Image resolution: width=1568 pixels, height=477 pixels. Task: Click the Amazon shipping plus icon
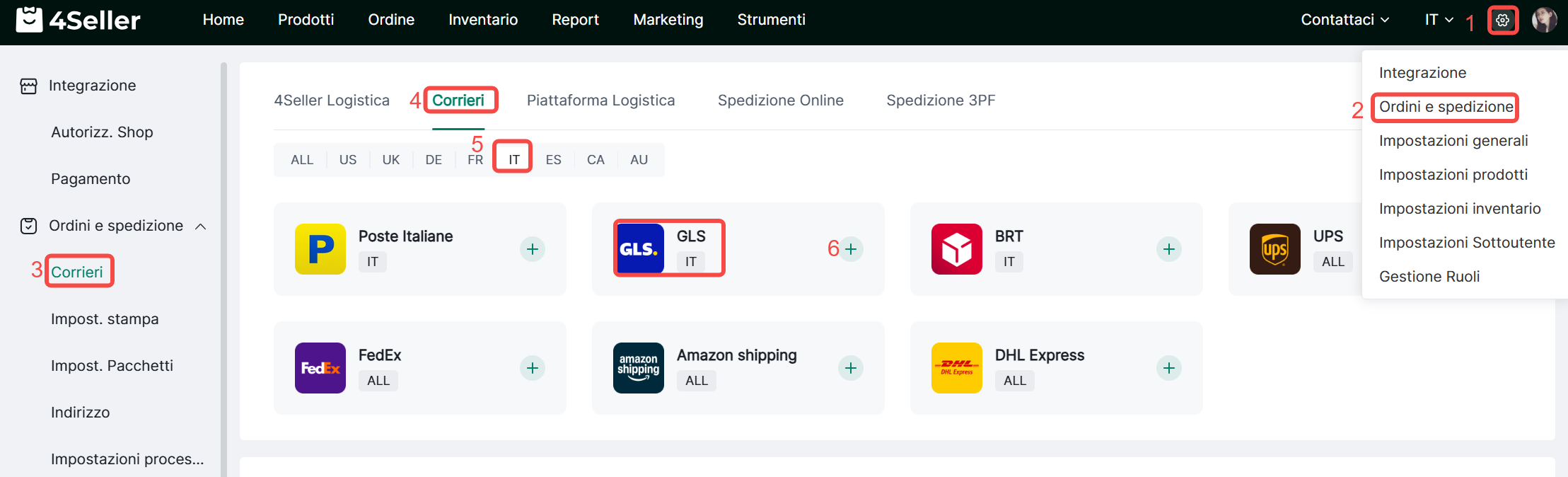tap(851, 368)
